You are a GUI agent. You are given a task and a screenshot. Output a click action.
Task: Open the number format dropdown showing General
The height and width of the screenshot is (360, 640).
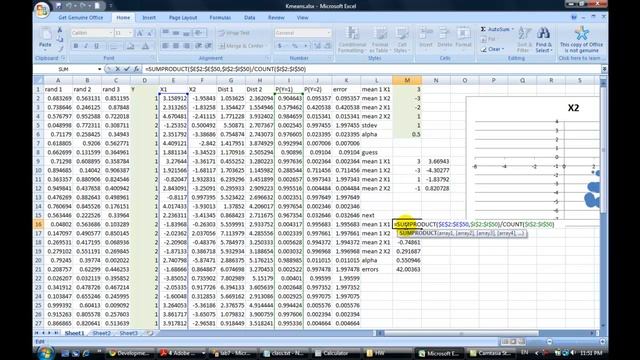point(329,33)
